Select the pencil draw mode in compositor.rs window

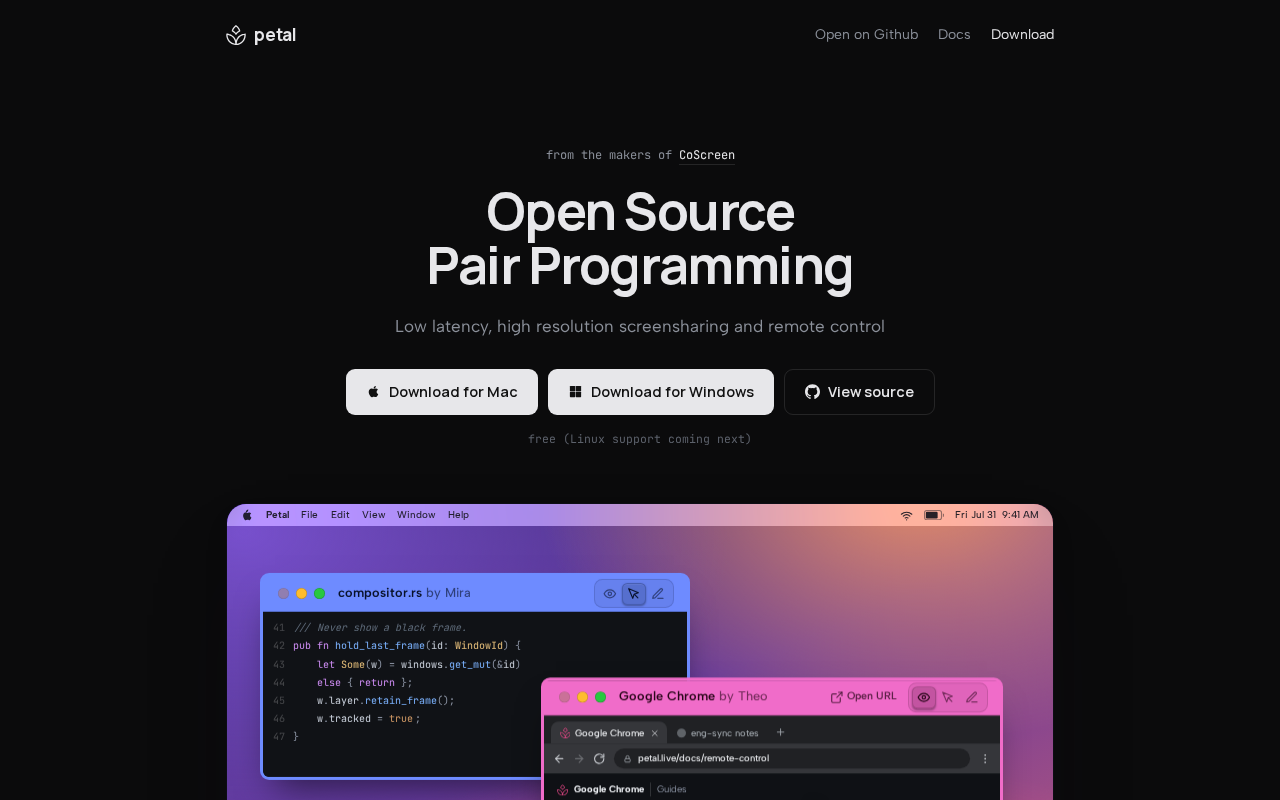[x=658, y=594]
